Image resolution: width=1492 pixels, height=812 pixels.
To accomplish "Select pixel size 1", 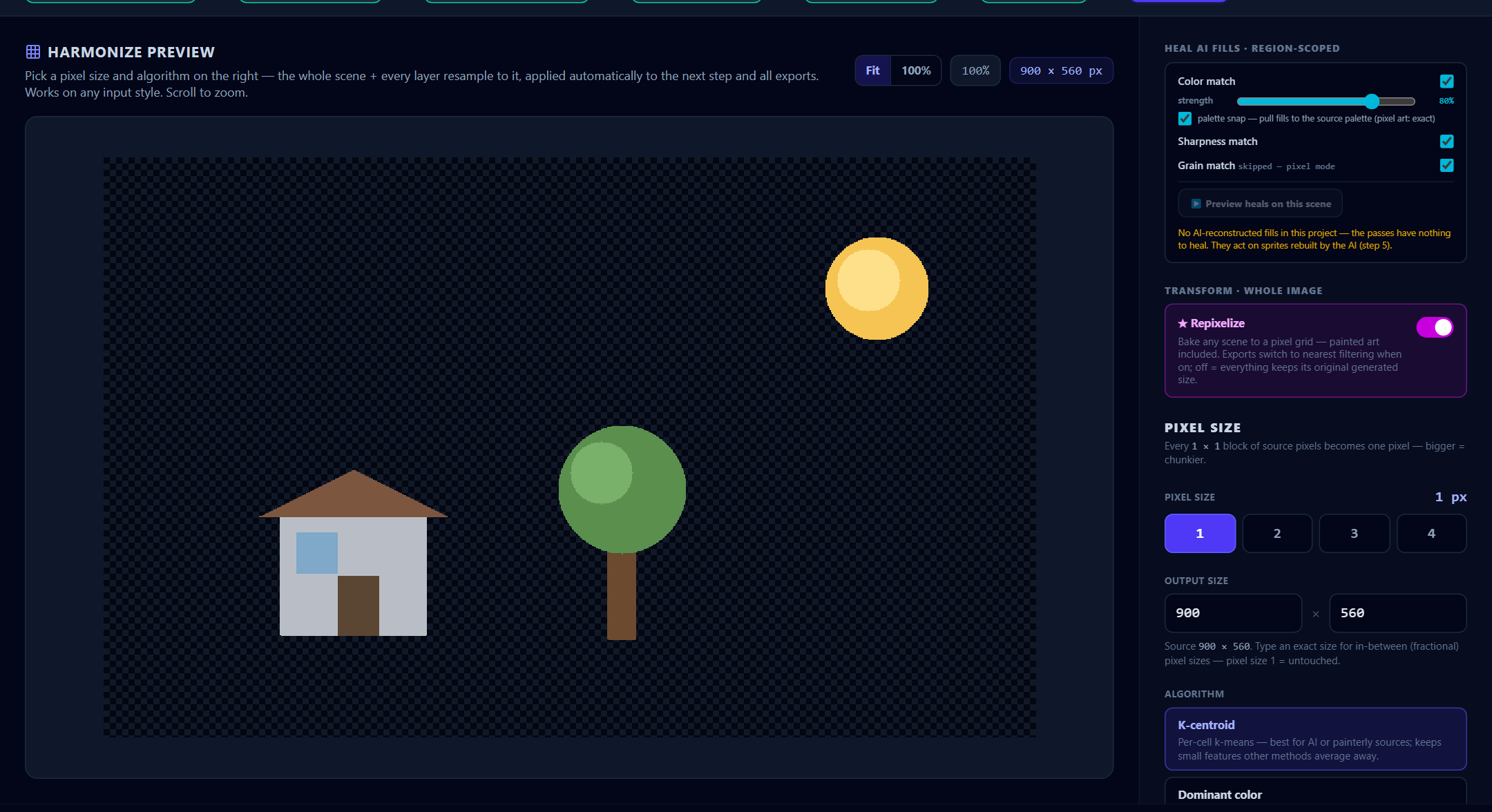I will [1200, 533].
